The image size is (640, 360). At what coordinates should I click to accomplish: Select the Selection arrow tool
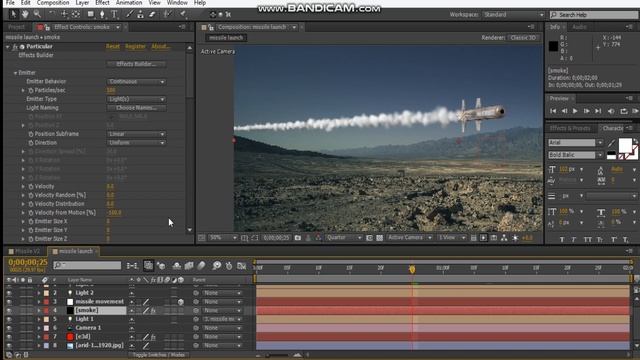click(13, 15)
